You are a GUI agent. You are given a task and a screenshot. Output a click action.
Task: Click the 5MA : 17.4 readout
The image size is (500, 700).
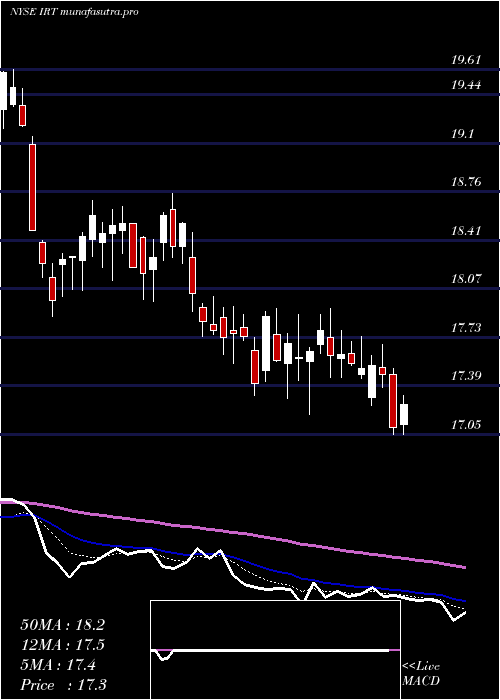[x=58, y=665]
